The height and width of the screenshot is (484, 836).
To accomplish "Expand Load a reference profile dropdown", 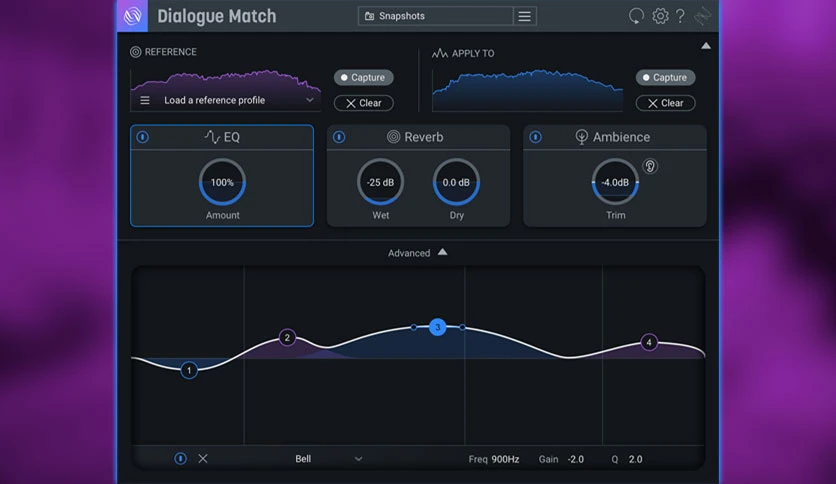I will point(310,100).
